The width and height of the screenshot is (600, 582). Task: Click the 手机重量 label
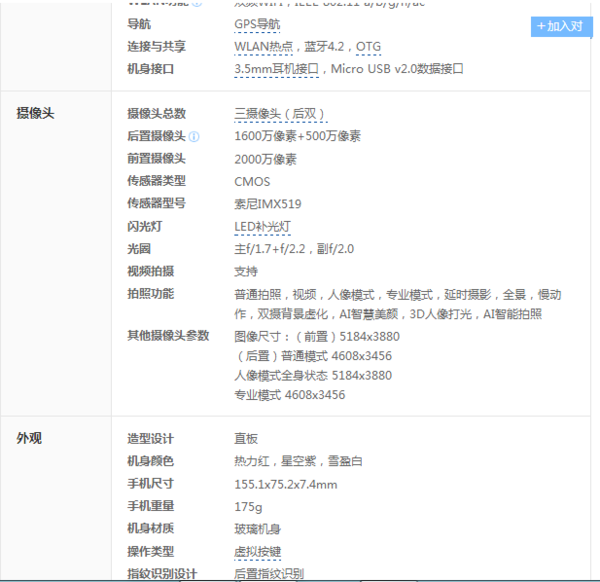click(x=151, y=506)
